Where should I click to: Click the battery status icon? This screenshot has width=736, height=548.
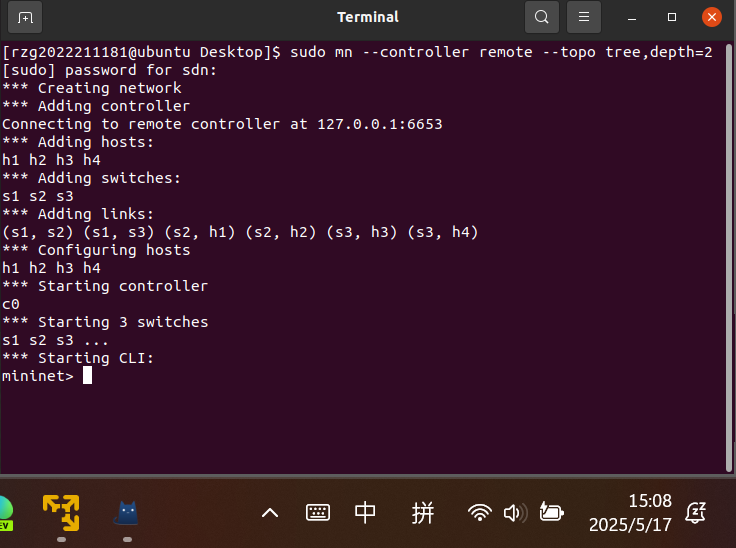point(551,513)
